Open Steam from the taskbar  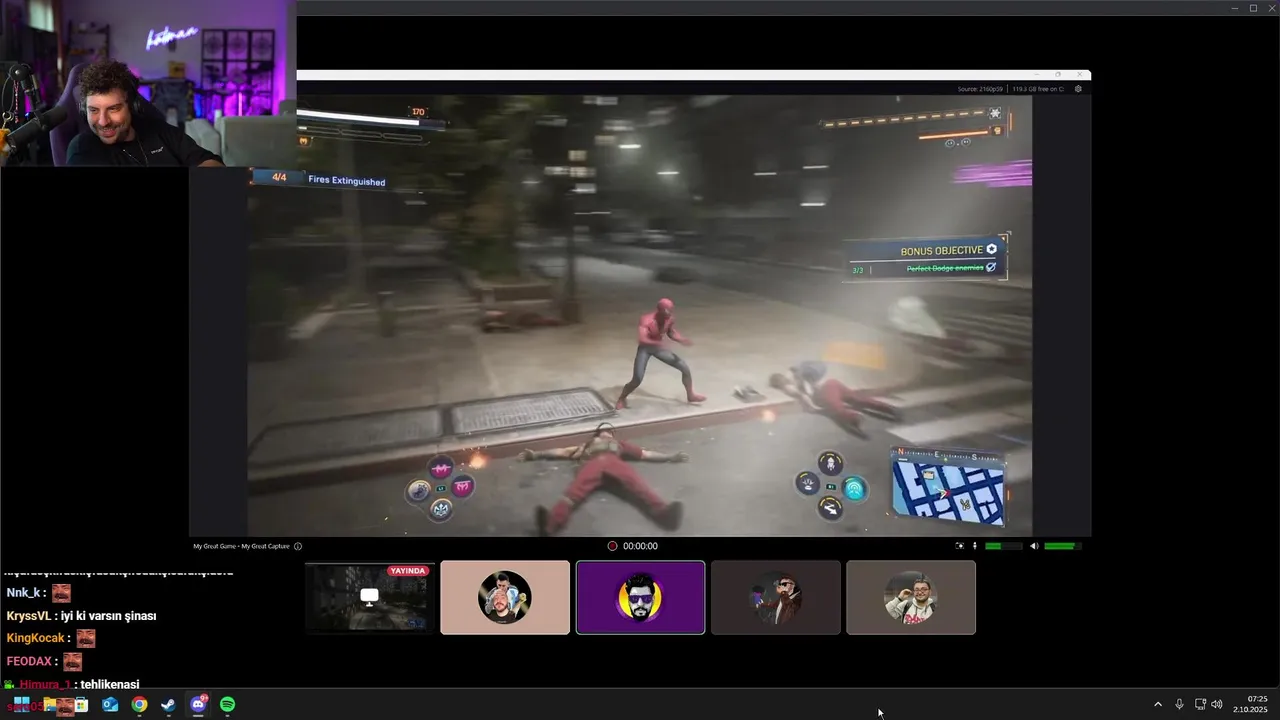[168, 705]
